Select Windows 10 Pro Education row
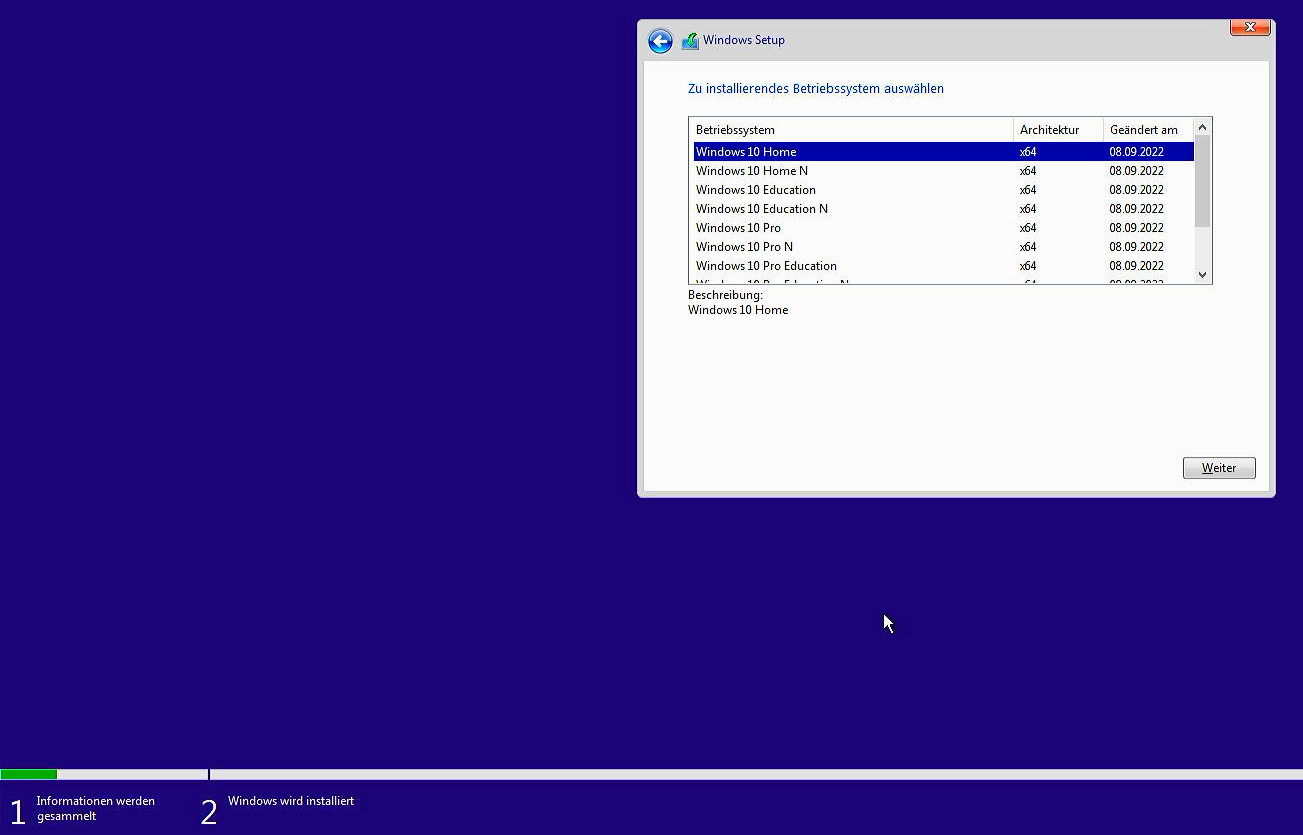1303x835 pixels. (x=943, y=266)
